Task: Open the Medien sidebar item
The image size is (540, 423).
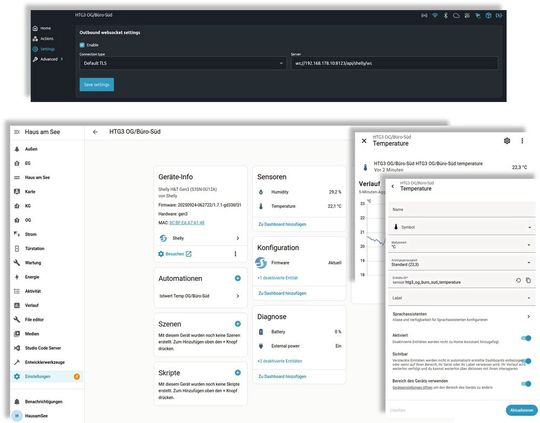Action: (46, 334)
